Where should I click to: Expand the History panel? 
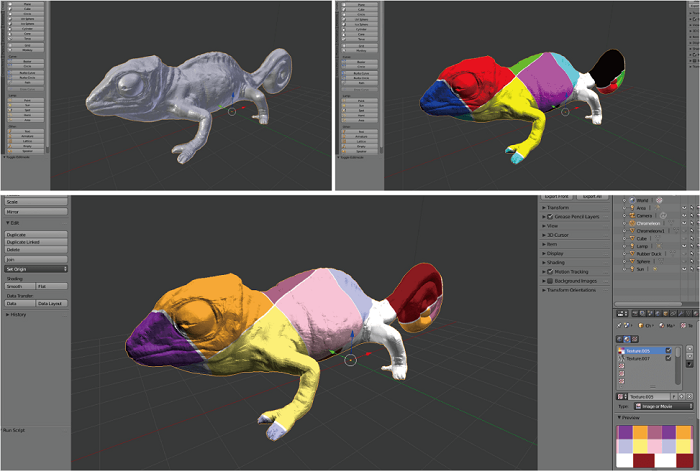[18, 314]
